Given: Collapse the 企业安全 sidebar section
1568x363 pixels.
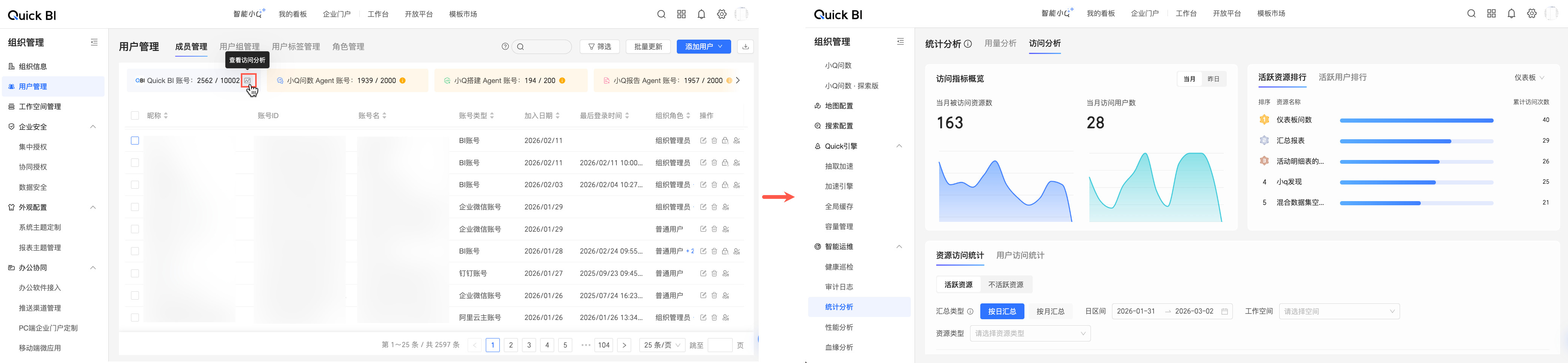Looking at the screenshot, I should [x=93, y=126].
